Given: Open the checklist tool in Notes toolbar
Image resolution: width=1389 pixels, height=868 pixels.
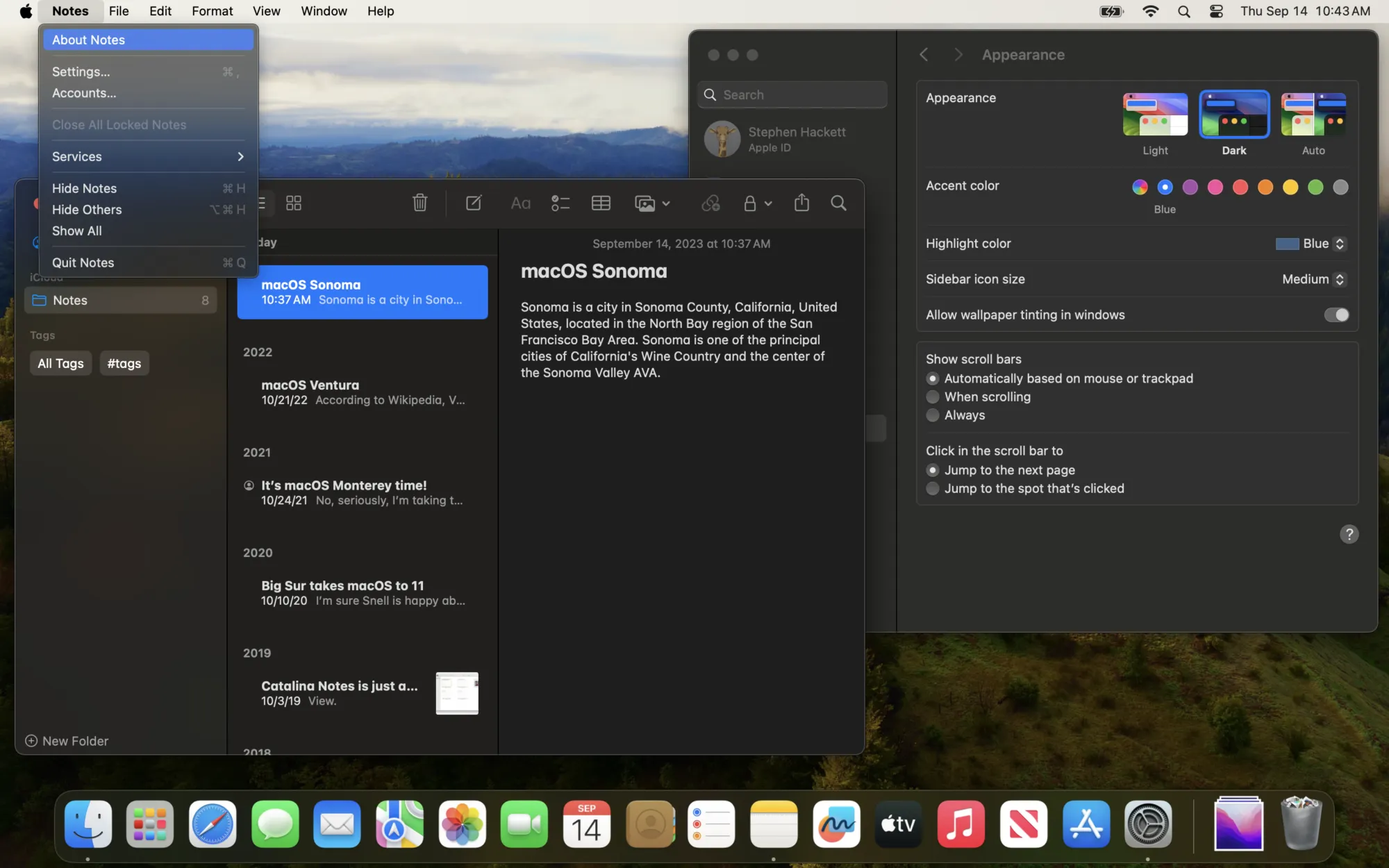Looking at the screenshot, I should coord(560,203).
